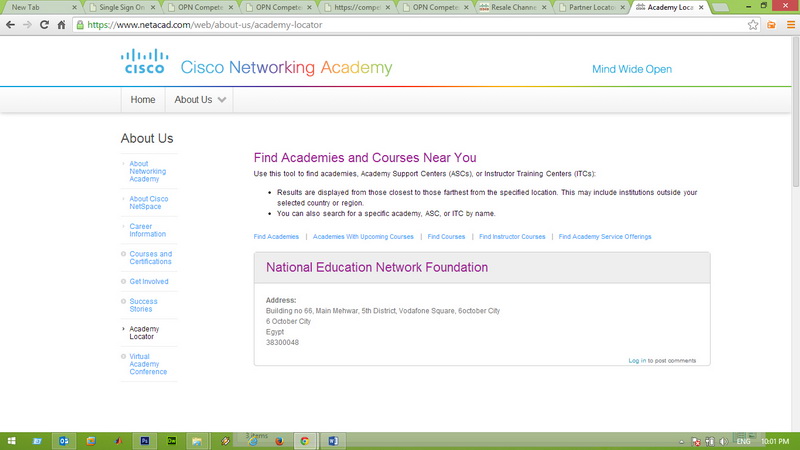
Task: Switch to the Resale Channel tab
Action: [513, 7]
